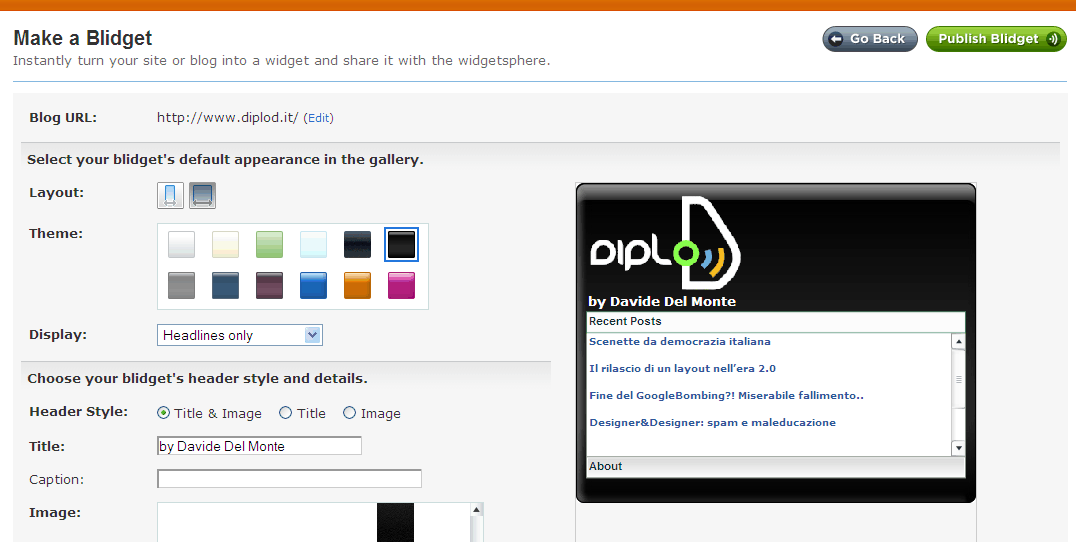Viewport: 1076px width, 542px height.
Task: Choose the orange theme swatch
Action: coord(357,285)
